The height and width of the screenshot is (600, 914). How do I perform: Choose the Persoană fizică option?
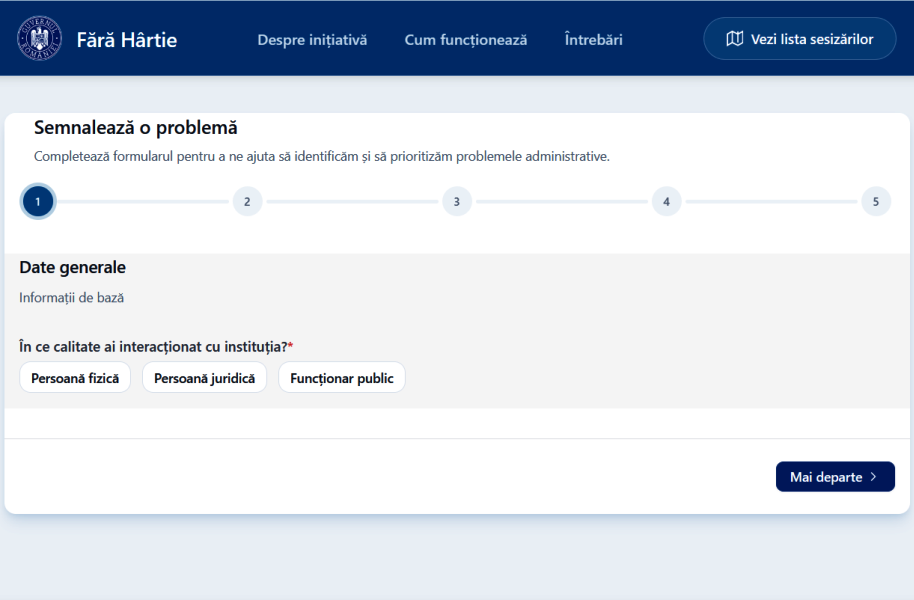75,378
